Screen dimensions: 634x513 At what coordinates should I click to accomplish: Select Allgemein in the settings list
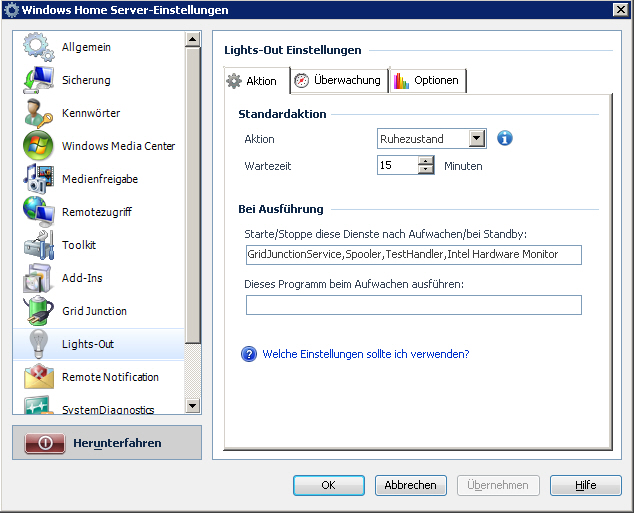(x=99, y=47)
